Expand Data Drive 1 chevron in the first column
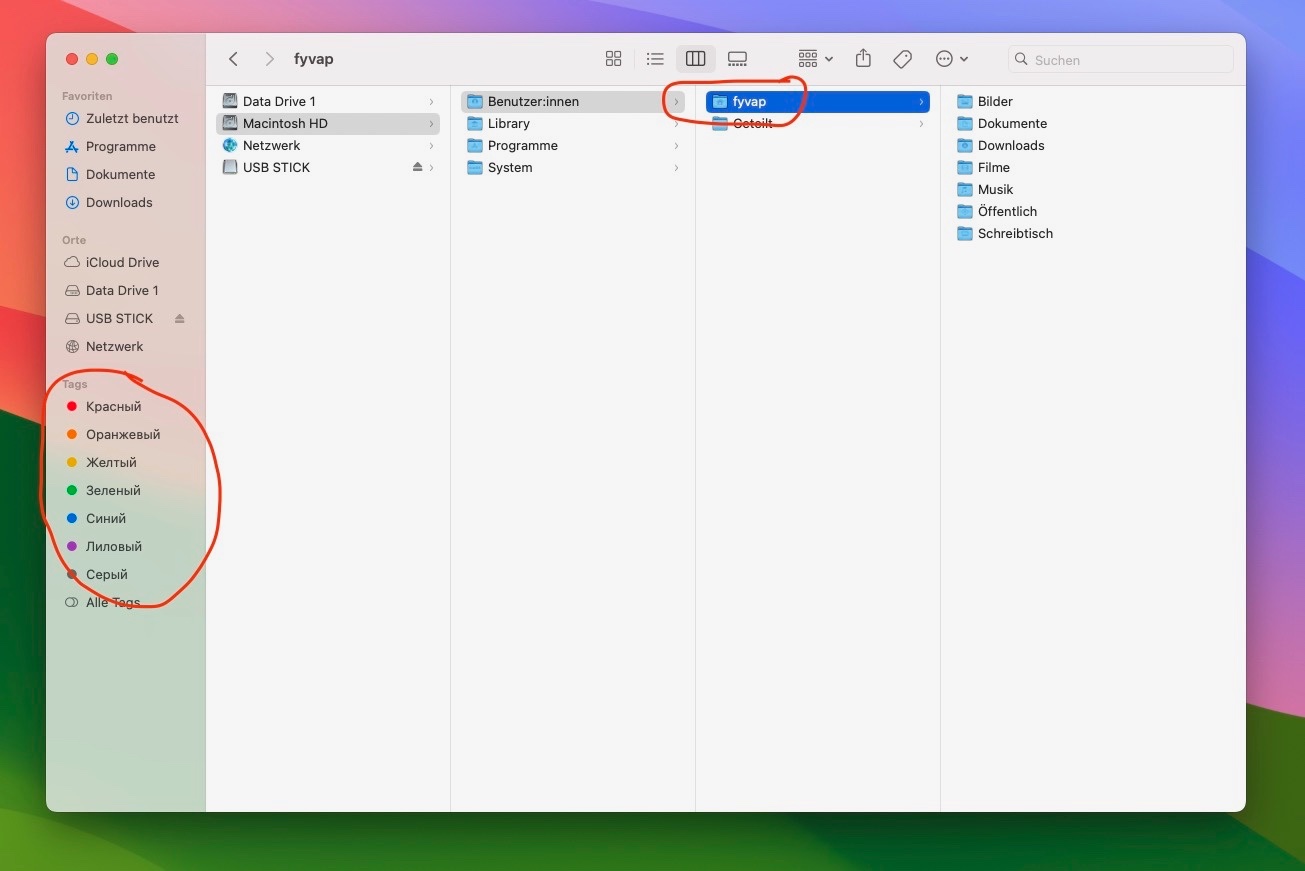 [431, 101]
